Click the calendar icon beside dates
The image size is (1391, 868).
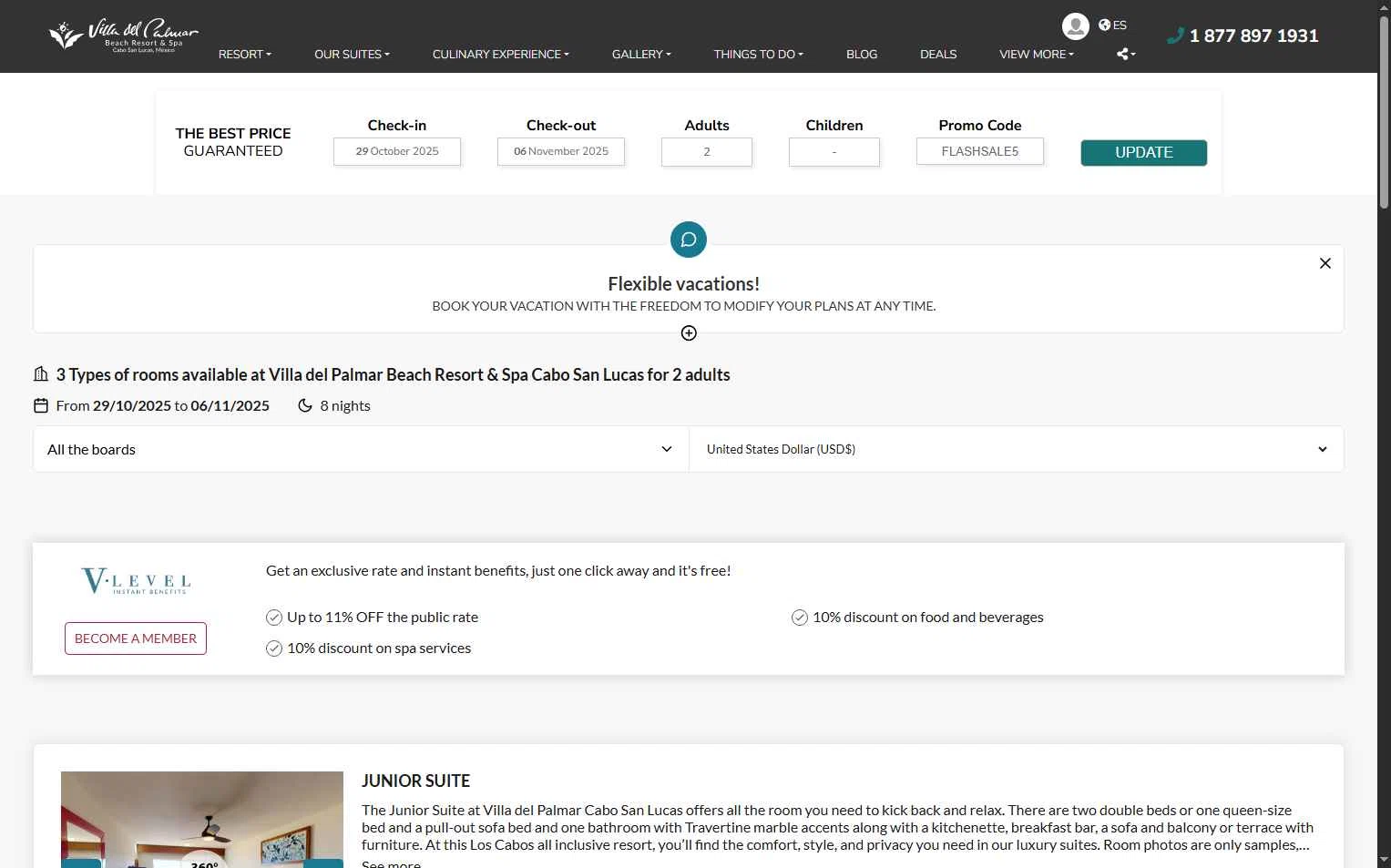coord(41,405)
